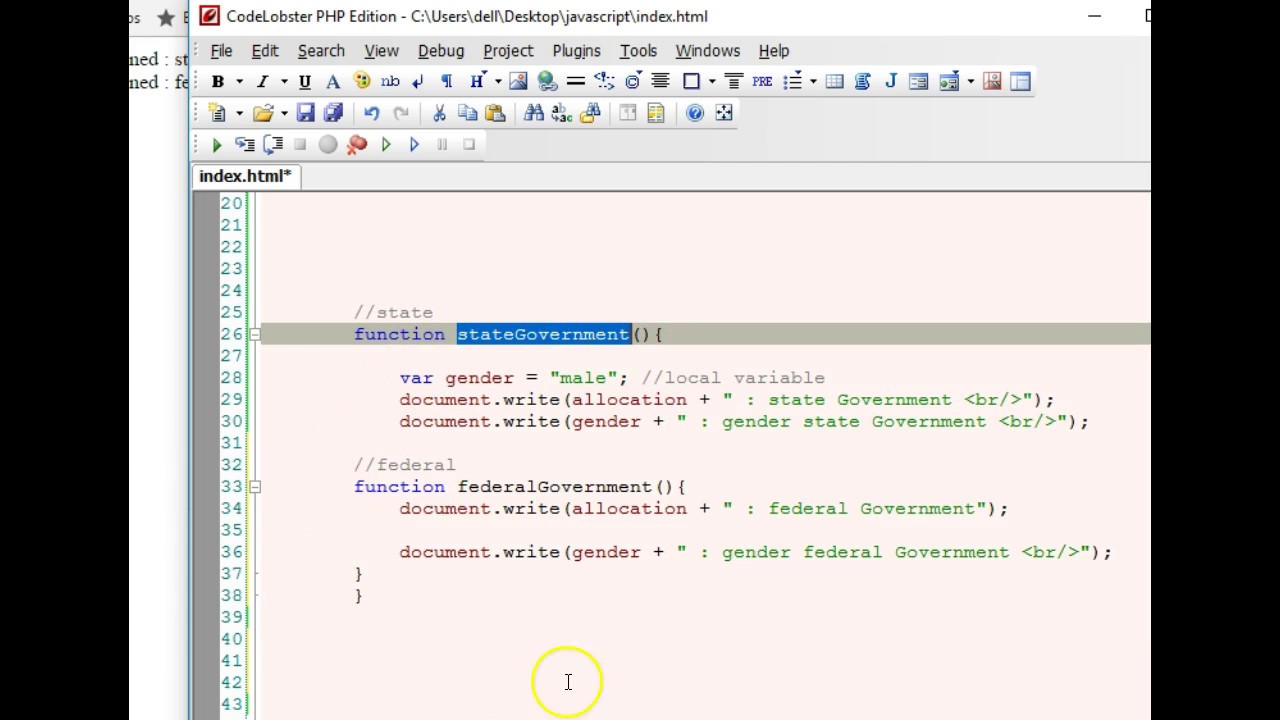This screenshot has height=720, width=1280.
Task: Toggle Bold formatting in HTML toolbar
Action: coord(217,82)
